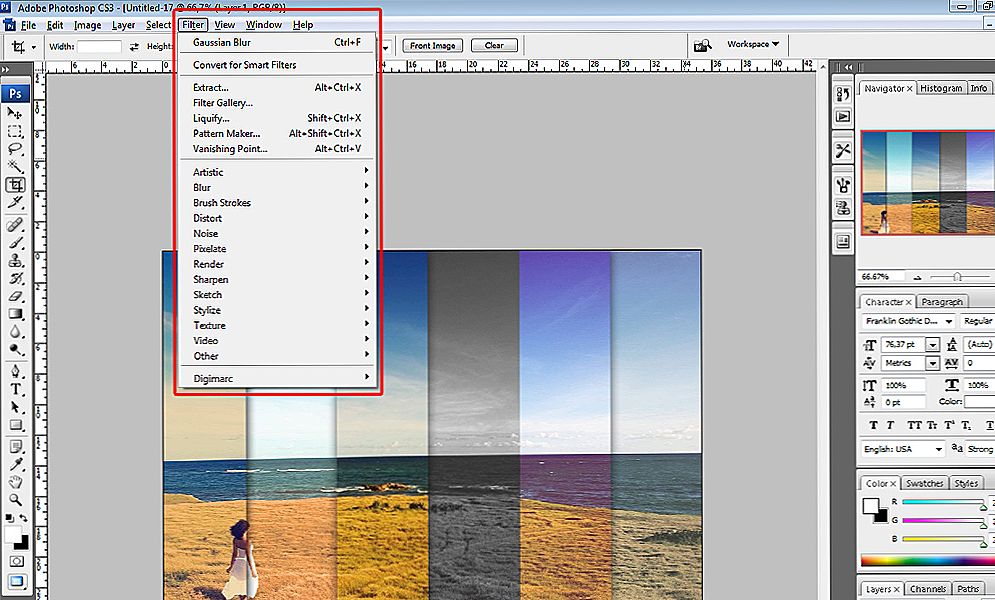Select the Crop tool in the toolbox
Image resolution: width=995 pixels, height=600 pixels.
click(x=15, y=185)
